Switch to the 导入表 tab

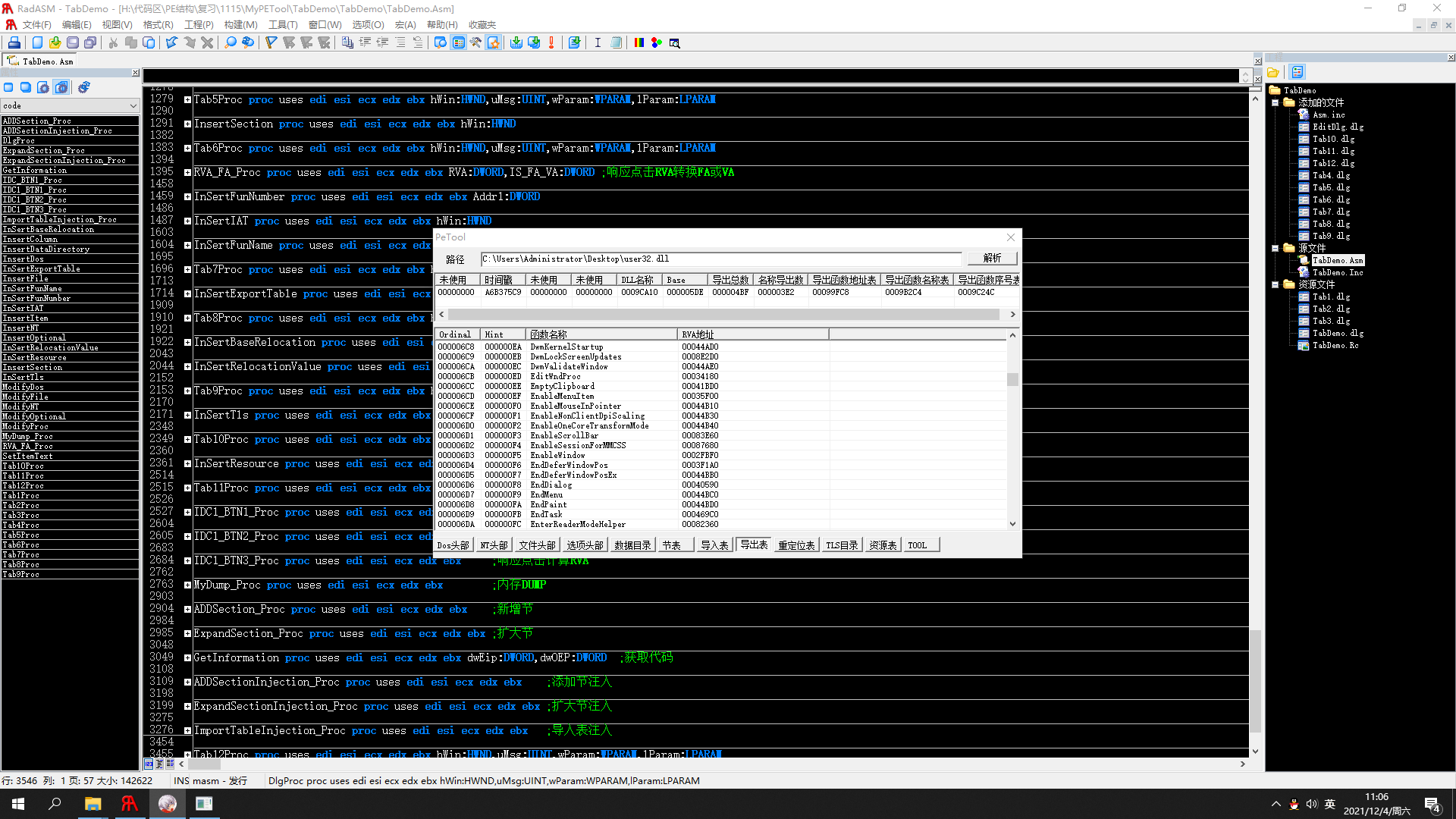pyautogui.click(x=714, y=545)
